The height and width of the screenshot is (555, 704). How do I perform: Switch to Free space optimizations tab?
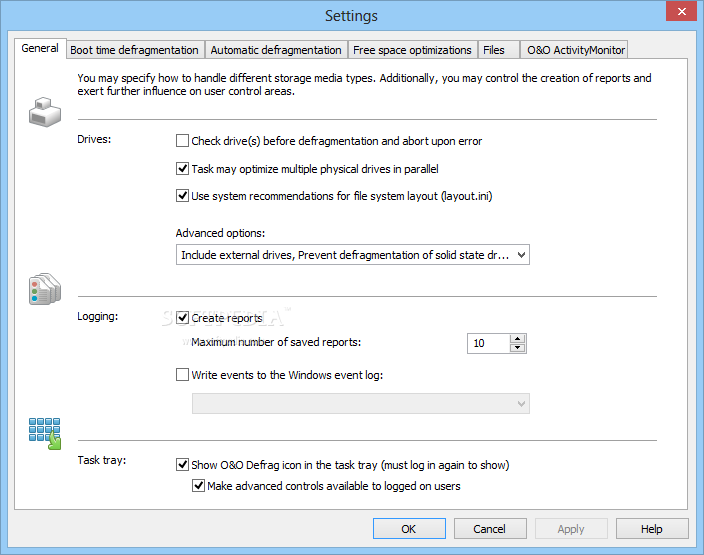click(x=412, y=50)
